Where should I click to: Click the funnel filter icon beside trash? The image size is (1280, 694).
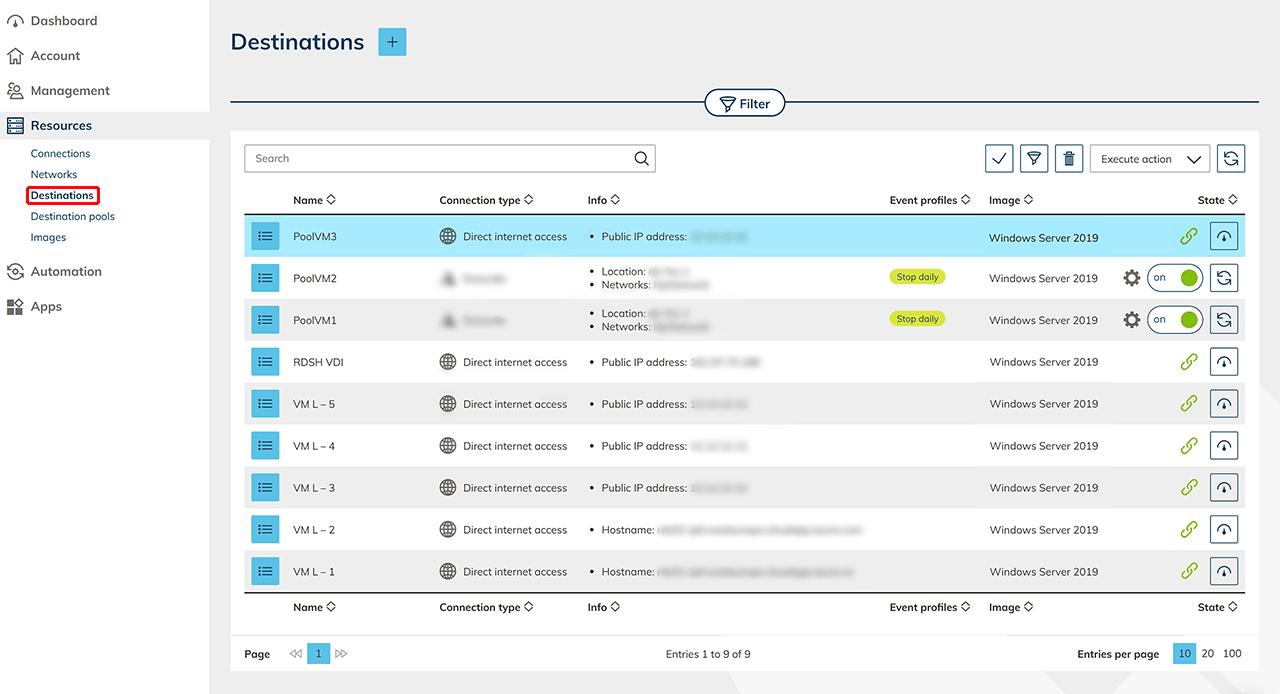click(1034, 158)
